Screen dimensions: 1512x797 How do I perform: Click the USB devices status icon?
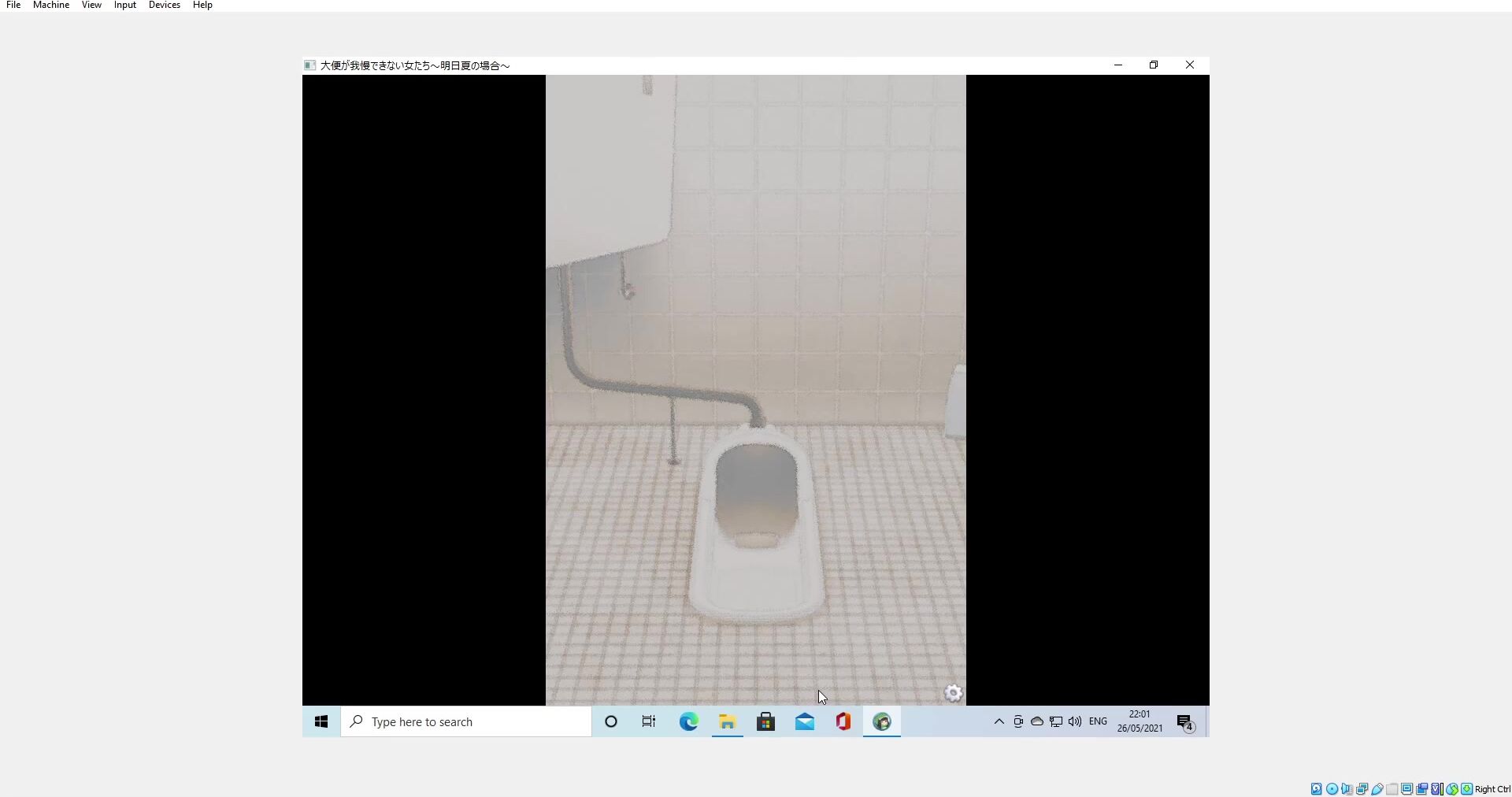pyautogui.click(x=1377, y=789)
